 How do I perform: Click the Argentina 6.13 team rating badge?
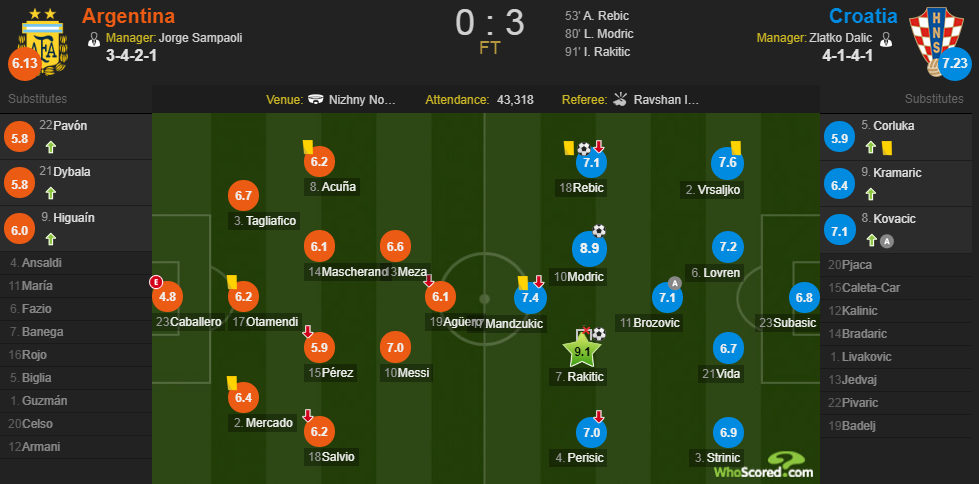(24, 64)
